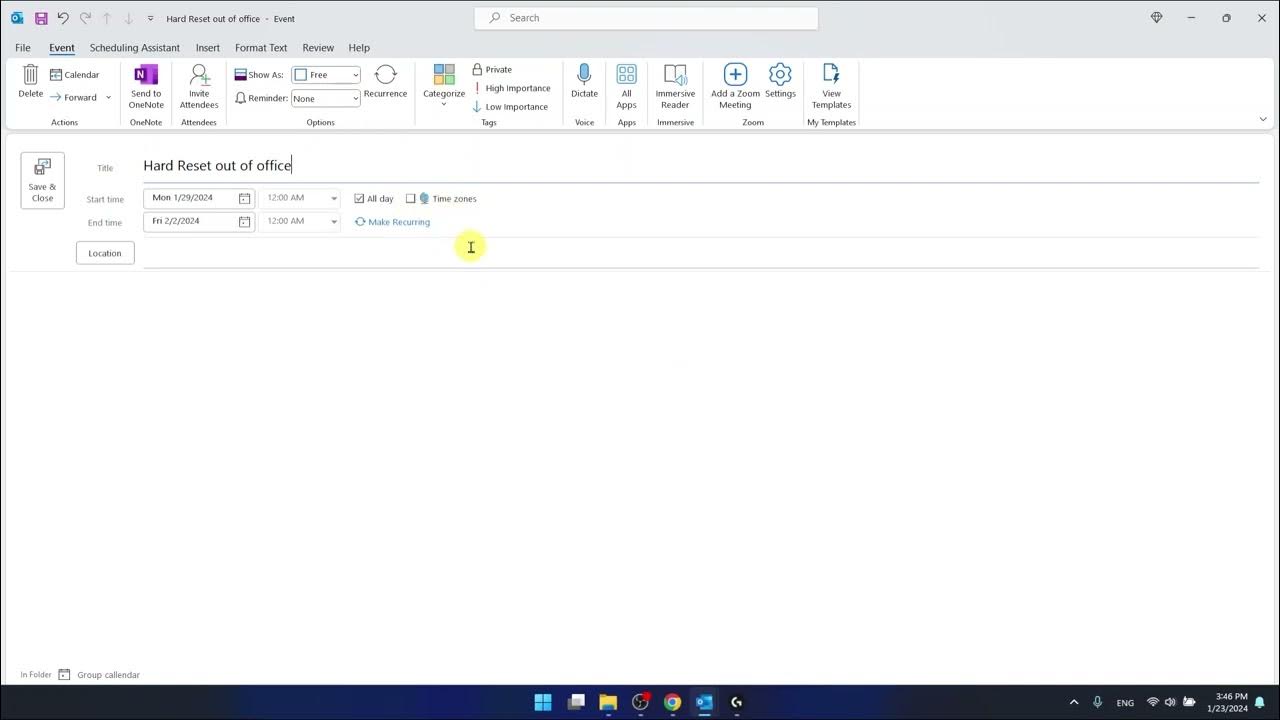Toggle Private for this event
This screenshot has height=720, width=1280.
tap(492, 69)
